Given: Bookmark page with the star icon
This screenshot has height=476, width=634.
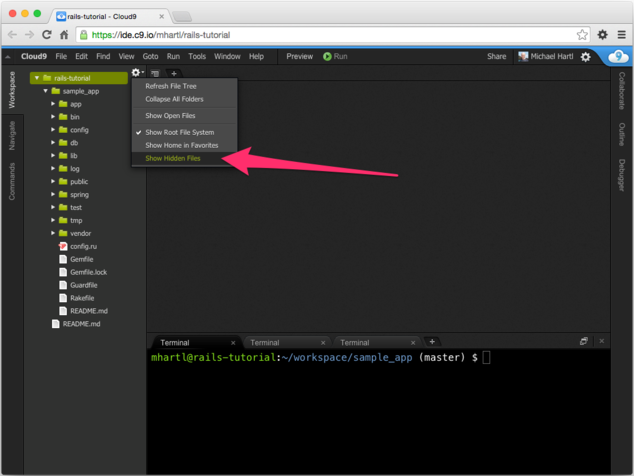Looking at the screenshot, I should click(582, 35).
